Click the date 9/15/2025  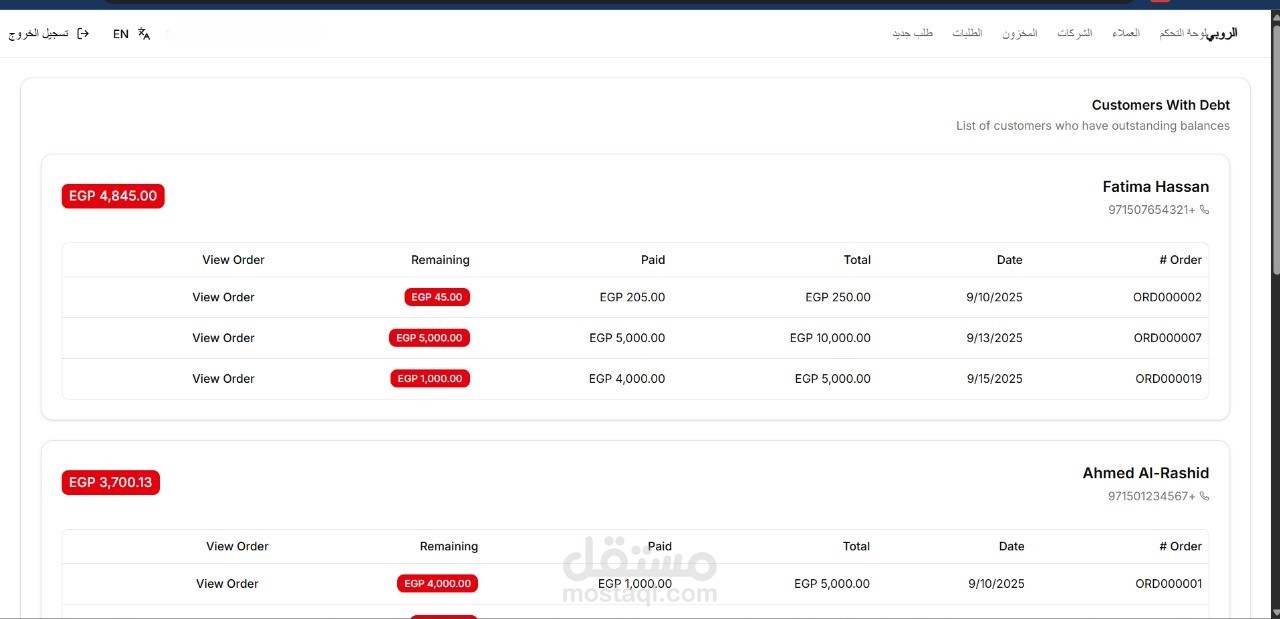(994, 379)
